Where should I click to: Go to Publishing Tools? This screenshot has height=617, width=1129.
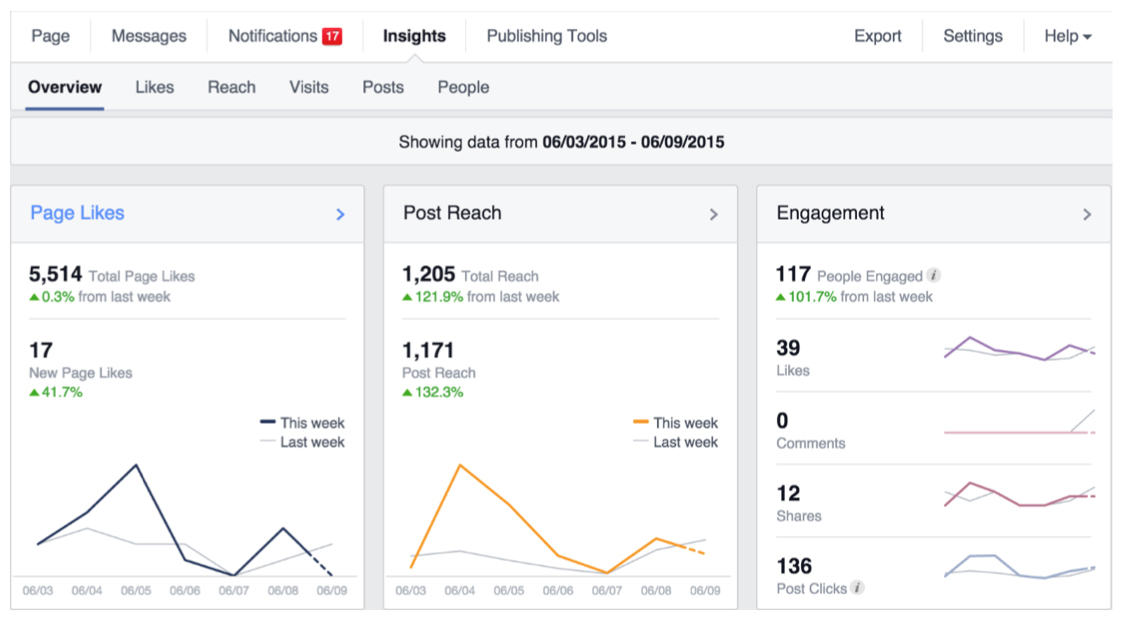tap(546, 36)
